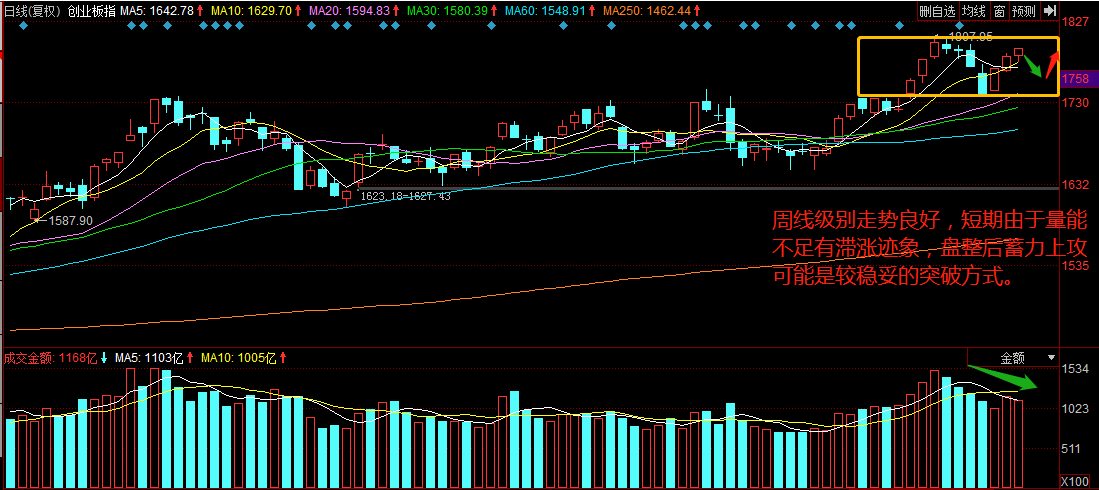1099x490 pixels.
Task: Click the volume MA10: 1005亿 label
Action: click(238, 358)
